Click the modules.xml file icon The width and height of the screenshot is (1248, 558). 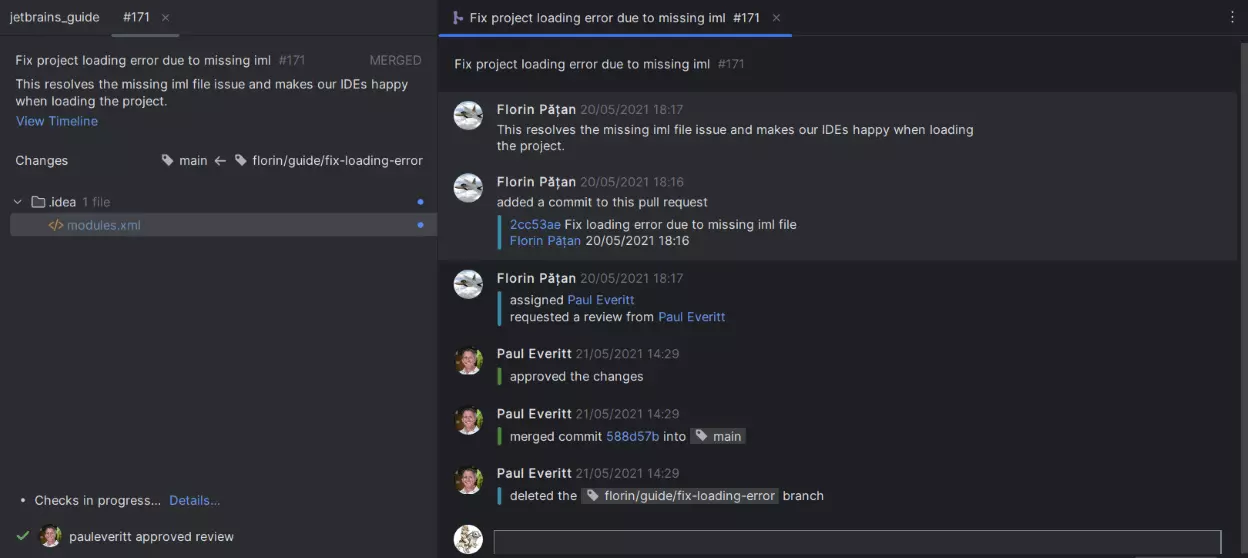(x=56, y=226)
